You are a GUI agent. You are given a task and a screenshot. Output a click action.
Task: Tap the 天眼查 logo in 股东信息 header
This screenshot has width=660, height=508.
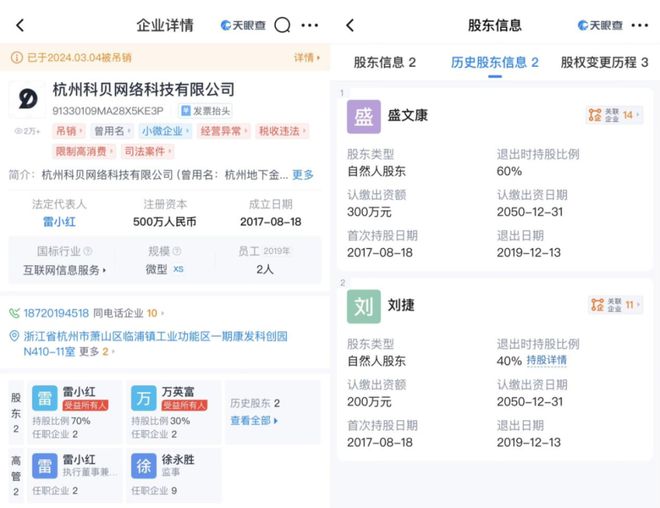(x=600, y=25)
